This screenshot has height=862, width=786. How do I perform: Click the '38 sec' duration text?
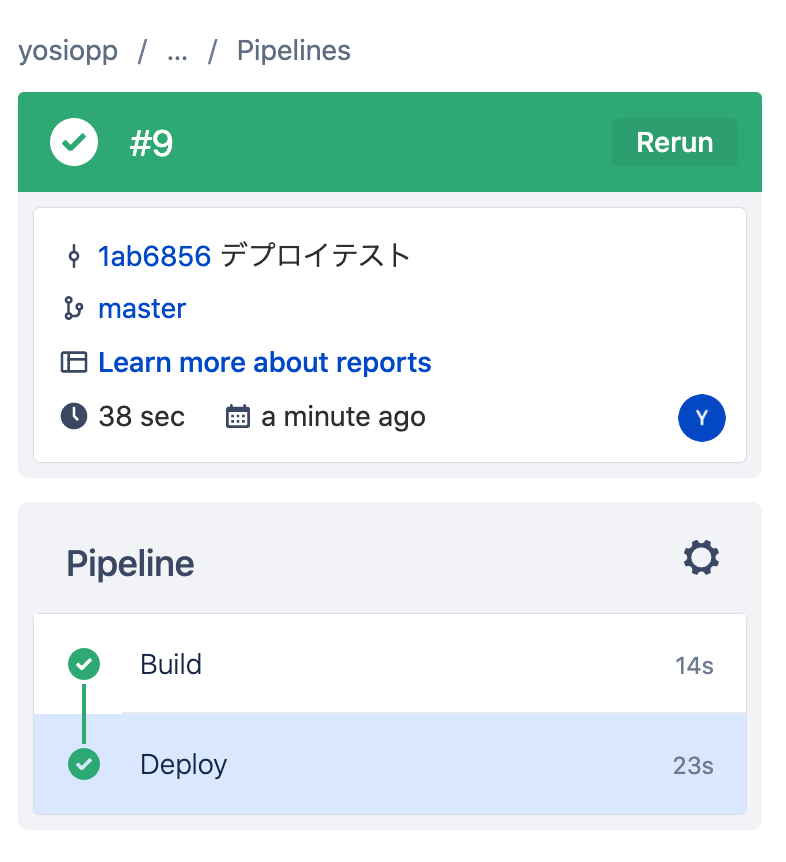tap(142, 416)
